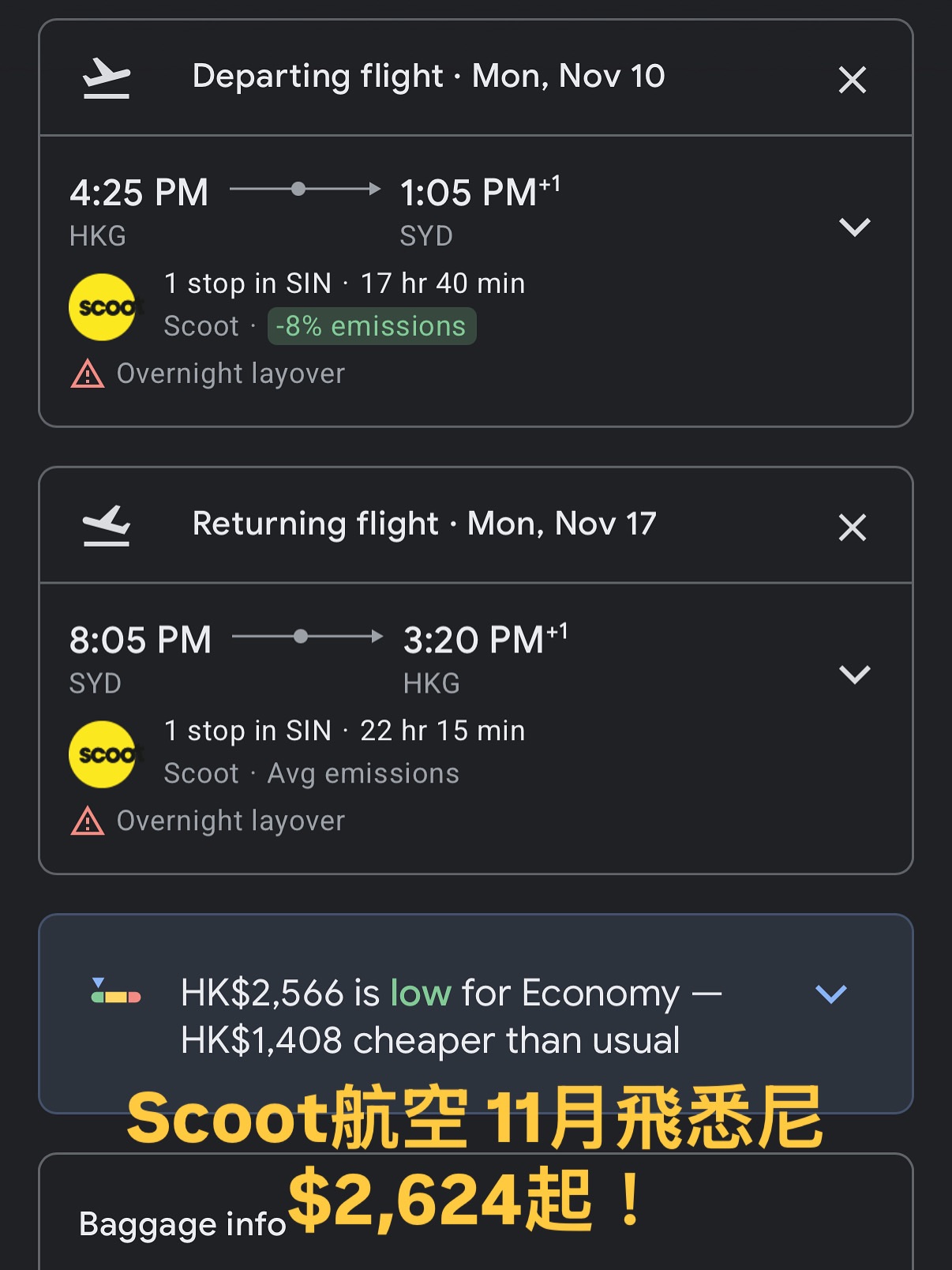Viewport: 952px width, 1270px height.
Task: Expand returning flight SYD to HKG details
Action: [854, 674]
